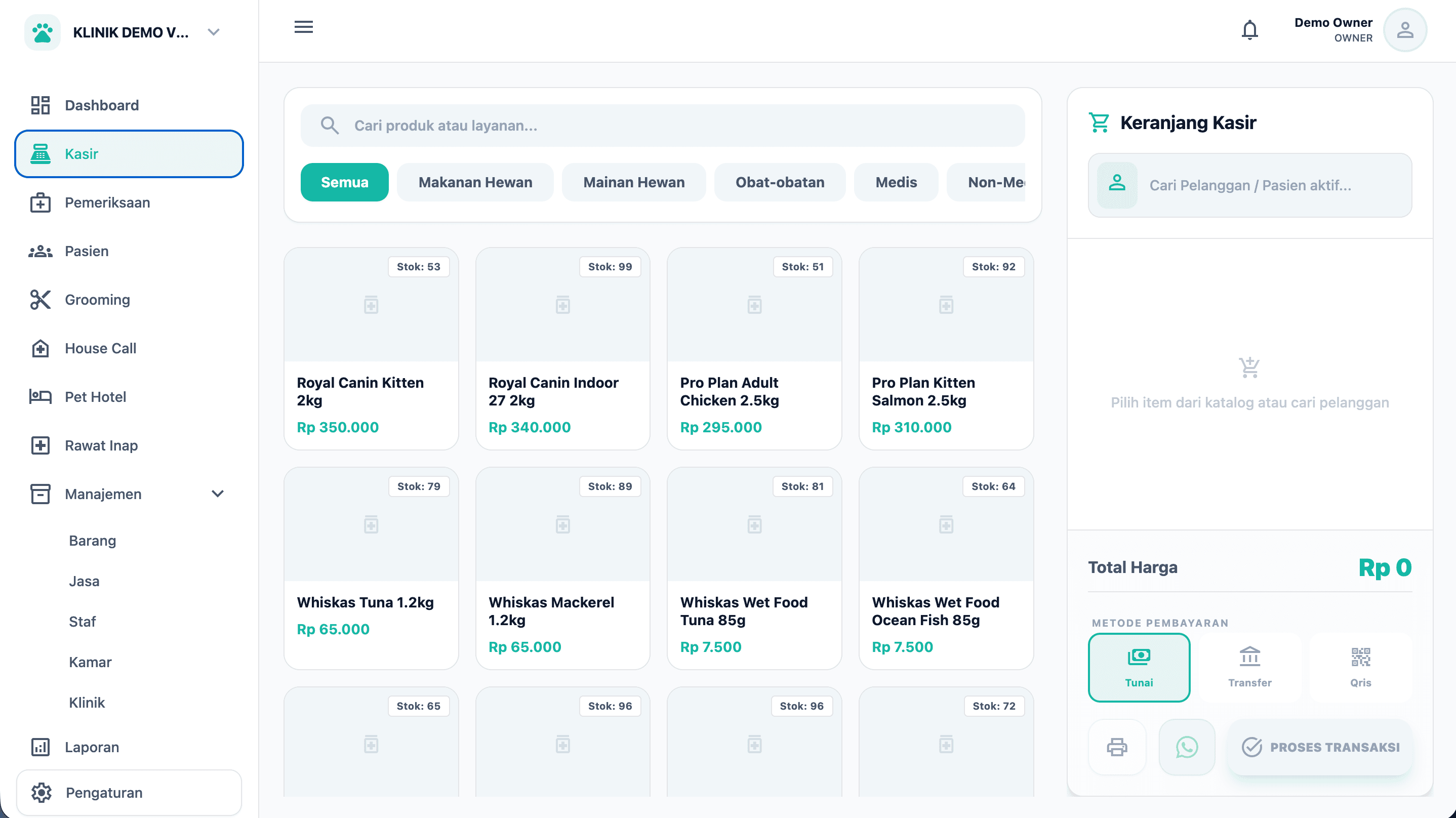Click the Demo Owner name text
1456x818 pixels.
click(1333, 23)
